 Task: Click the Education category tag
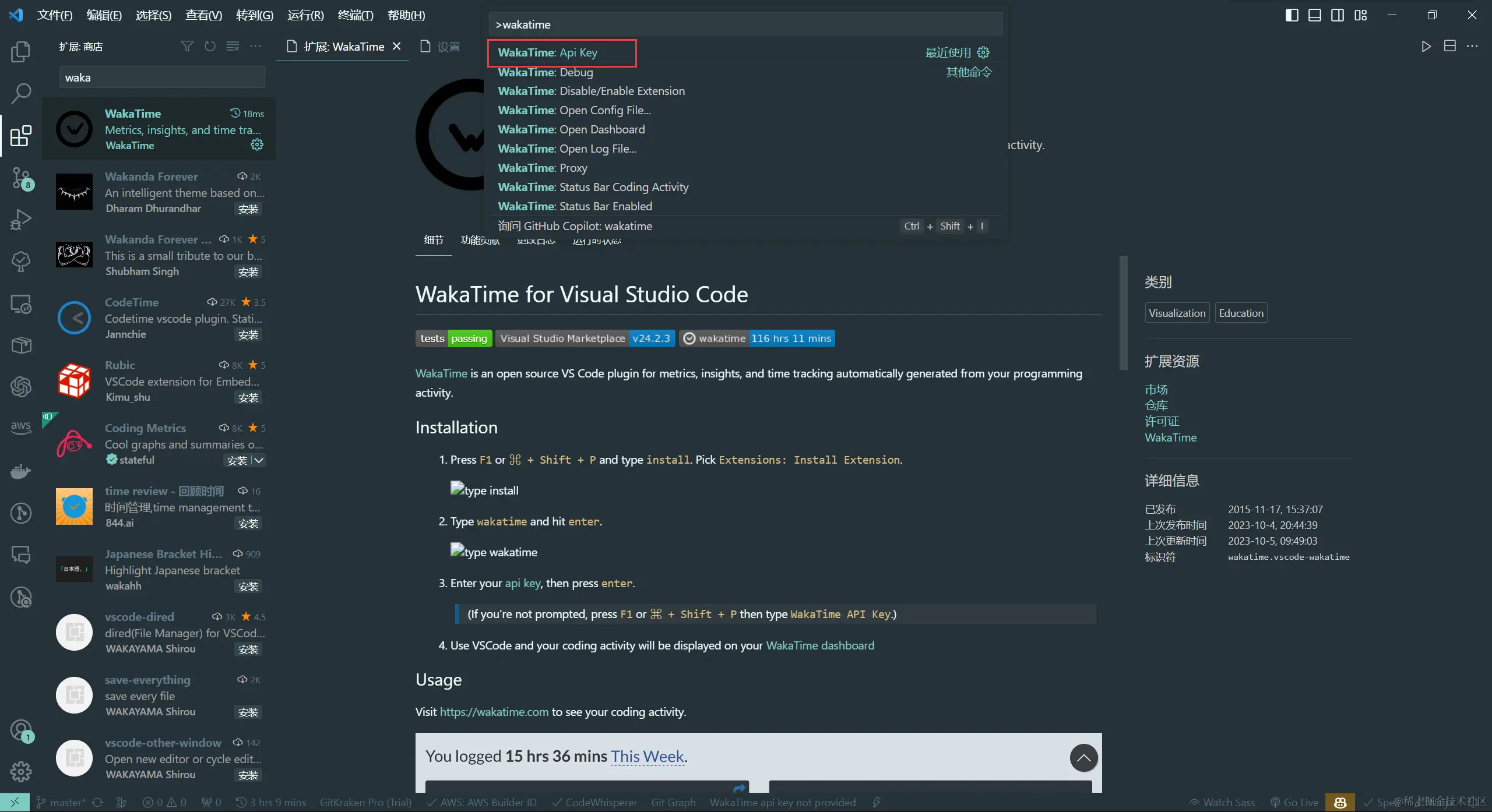coord(1241,313)
